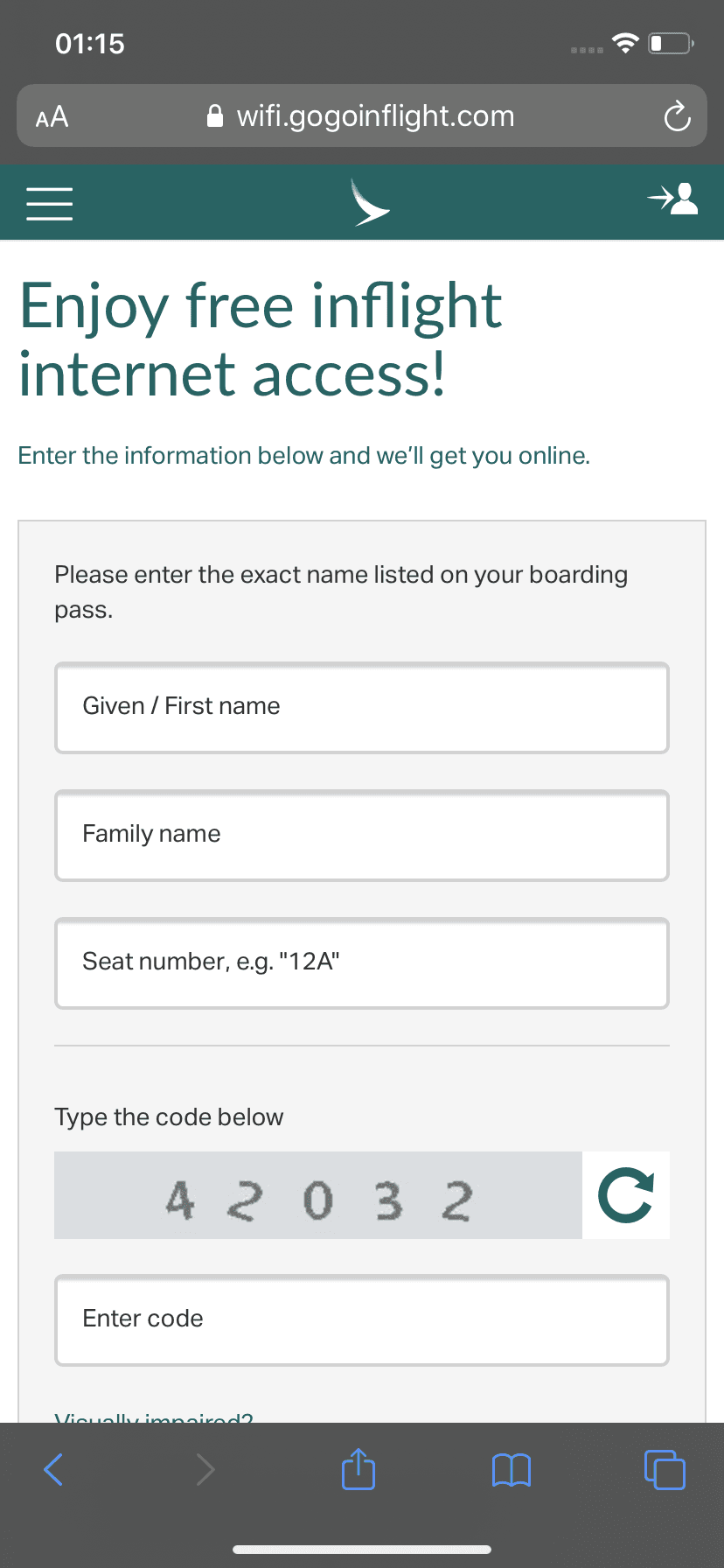
Task: Tap the captcha image showing 42032
Action: (x=318, y=1195)
